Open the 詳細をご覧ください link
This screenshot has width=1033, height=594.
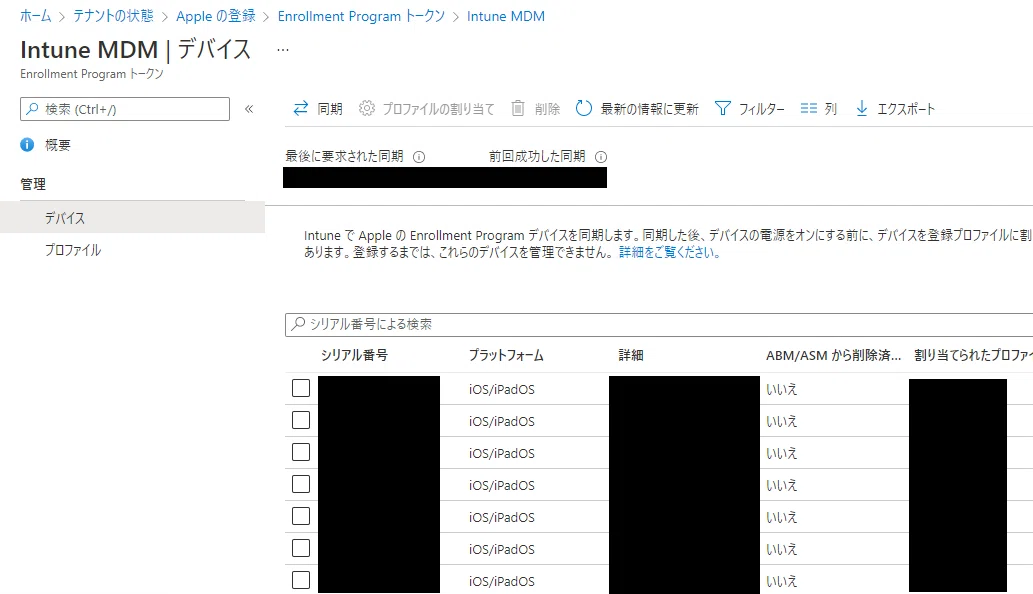(669, 252)
